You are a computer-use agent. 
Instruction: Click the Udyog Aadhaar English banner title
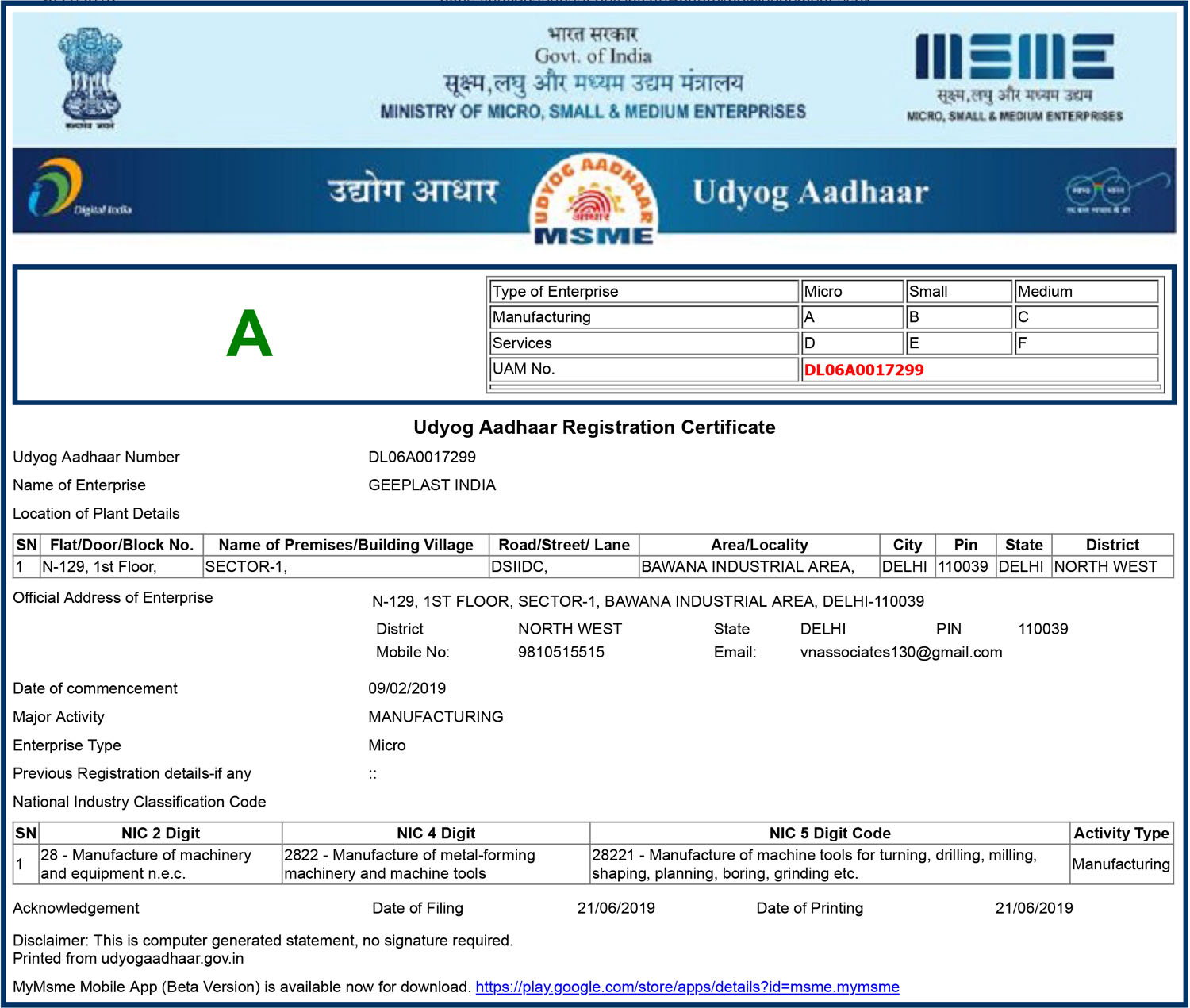click(x=810, y=193)
